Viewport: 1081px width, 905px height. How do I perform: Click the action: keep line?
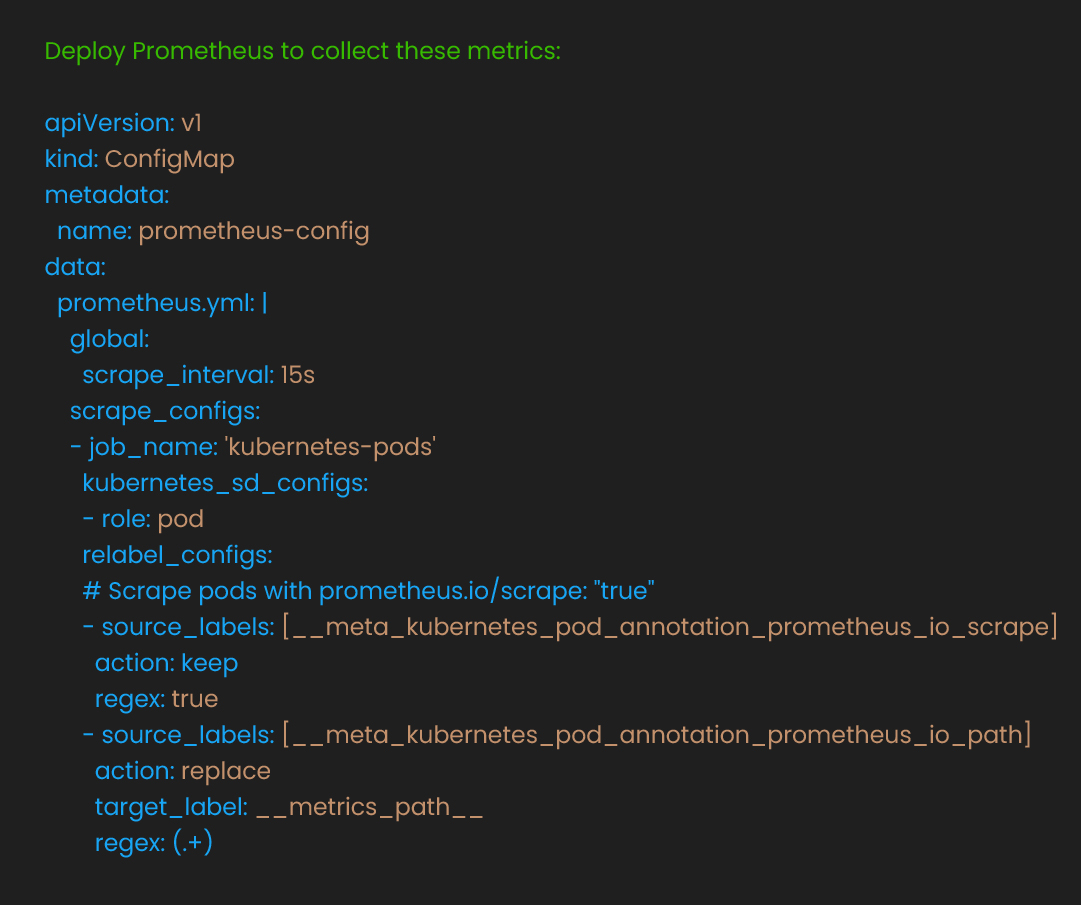coord(166,664)
